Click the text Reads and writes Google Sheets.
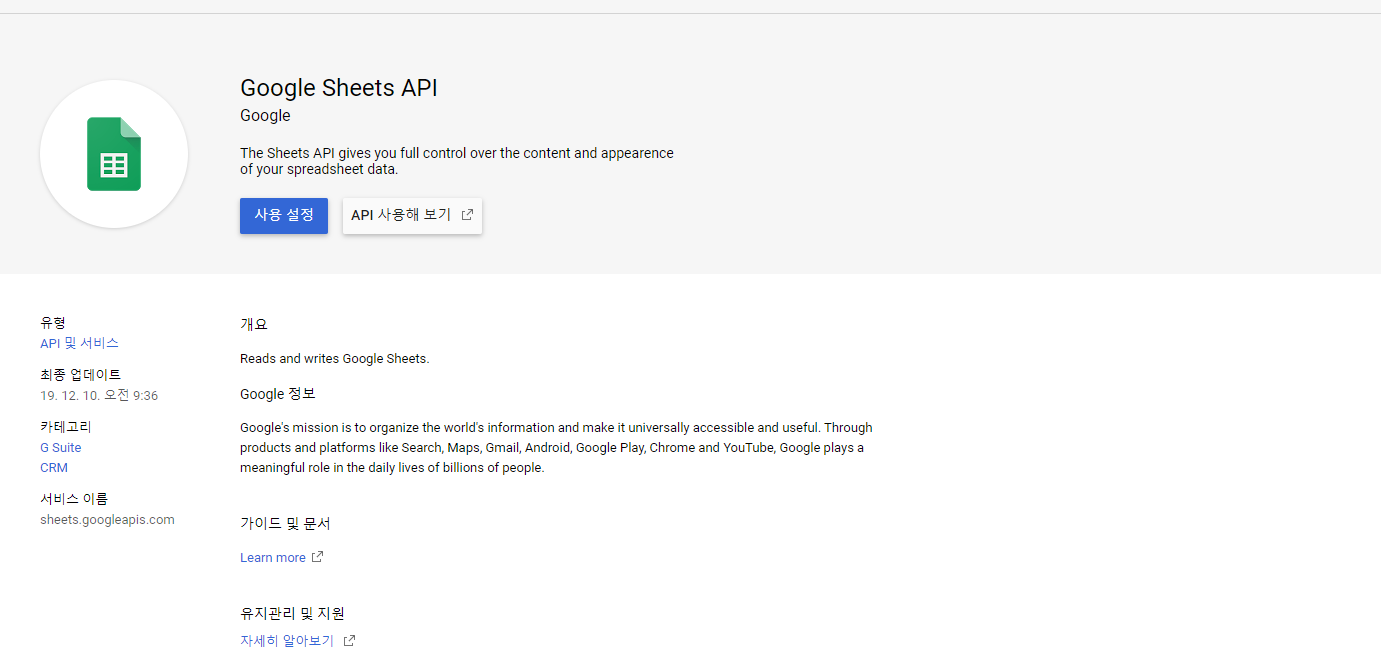Image resolution: width=1381 pixels, height=664 pixels. [335, 358]
